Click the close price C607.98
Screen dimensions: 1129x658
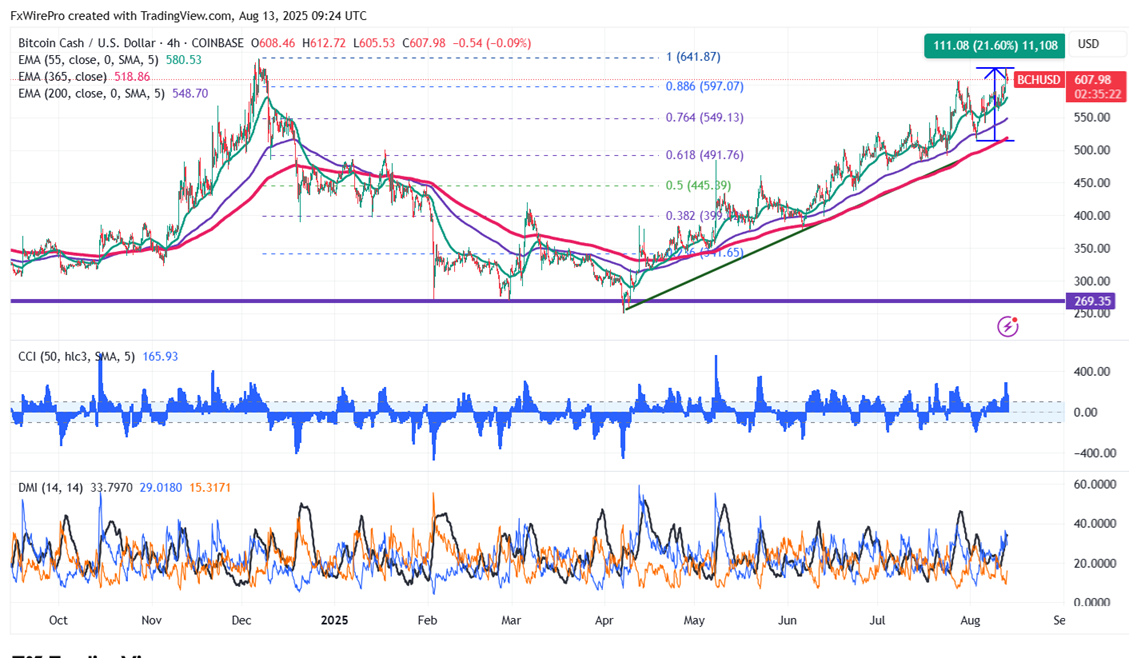coord(424,43)
